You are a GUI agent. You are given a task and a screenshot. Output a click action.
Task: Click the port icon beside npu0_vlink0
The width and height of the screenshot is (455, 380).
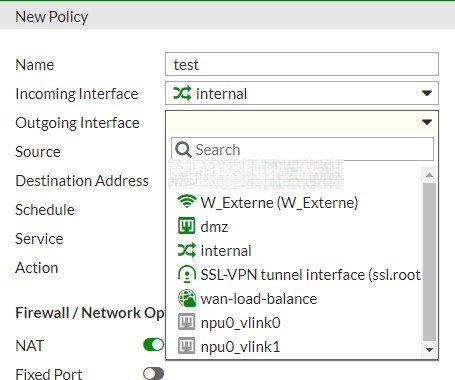186,322
